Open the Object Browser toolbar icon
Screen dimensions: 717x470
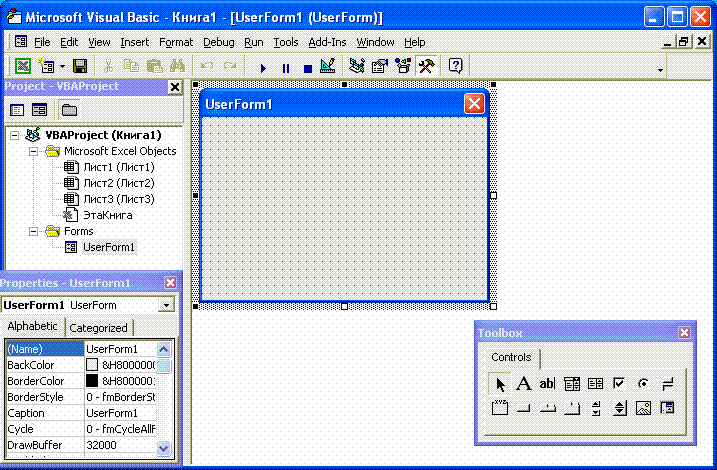[x=403, y=66]
